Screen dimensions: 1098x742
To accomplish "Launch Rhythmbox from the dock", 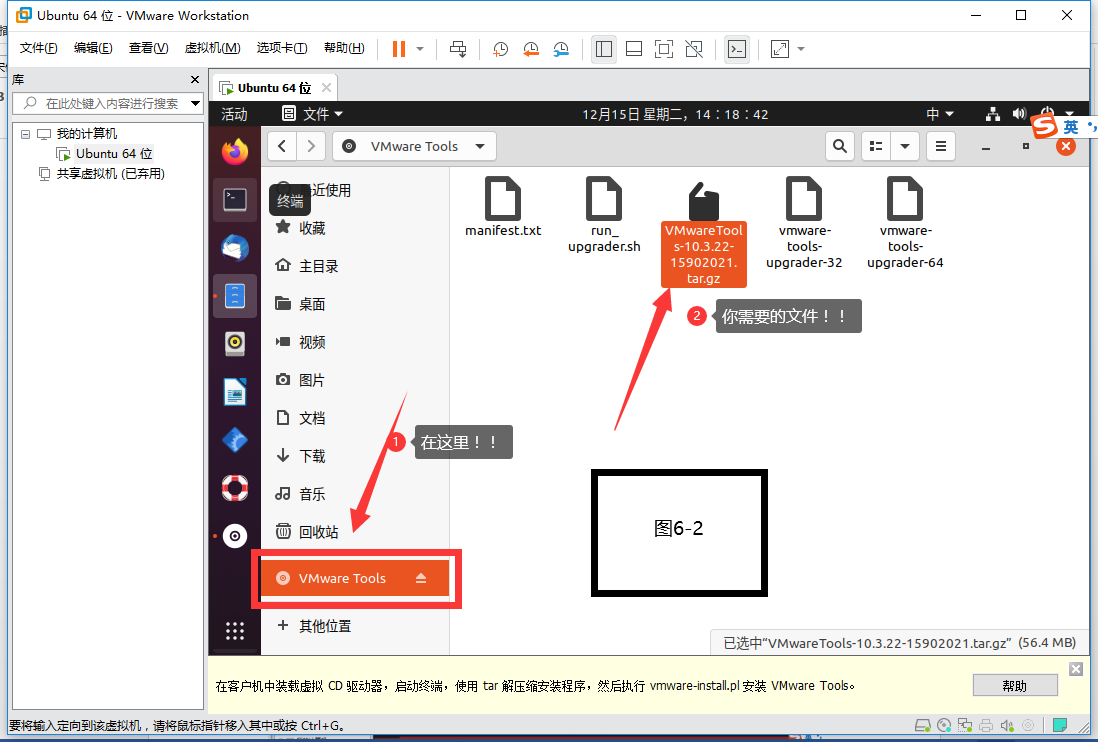I will tap(235, 344).
